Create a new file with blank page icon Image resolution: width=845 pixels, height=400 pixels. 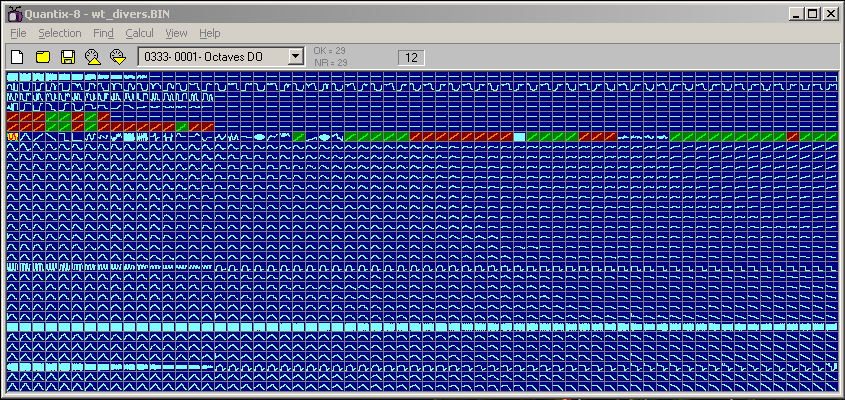(x=18, y=57)
